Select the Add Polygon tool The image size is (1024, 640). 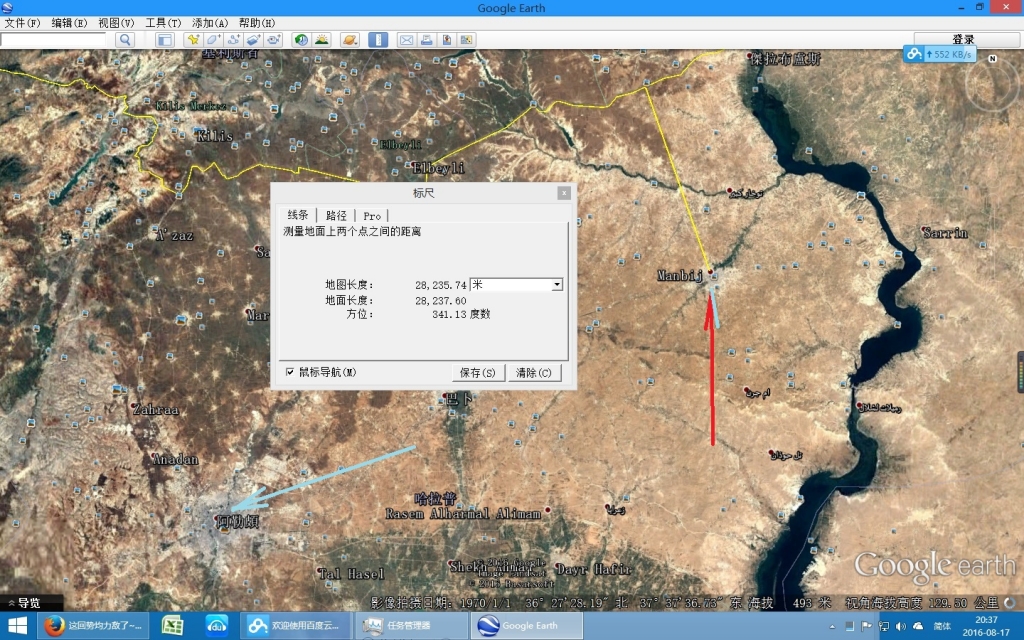point(214,40)
